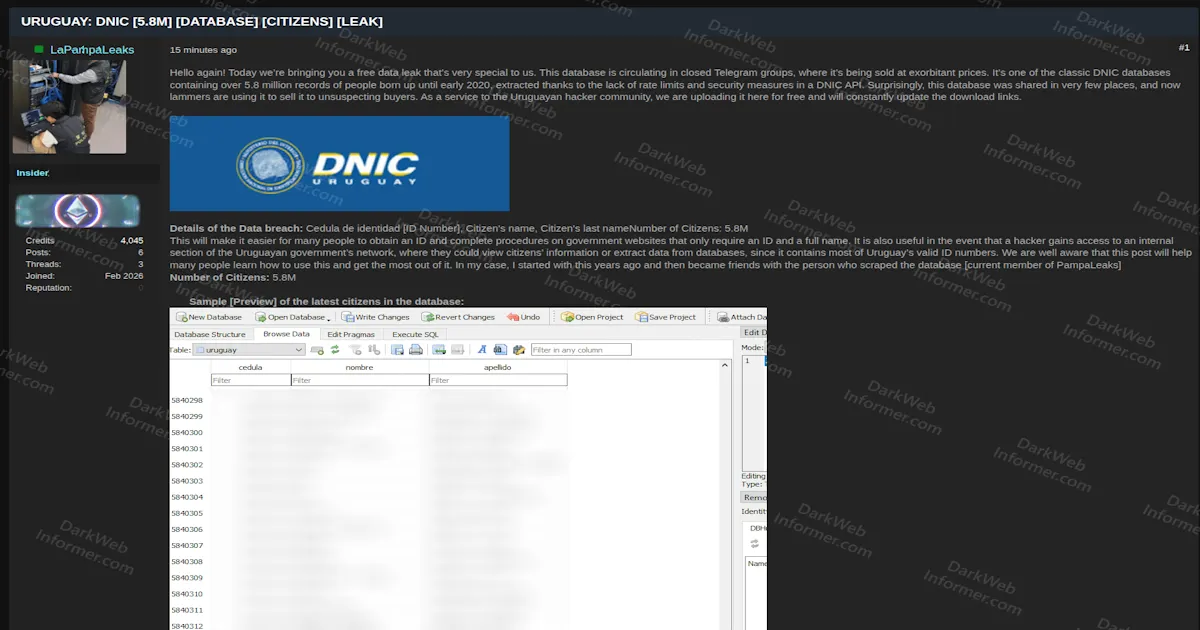
Task: Select row number 5840310
Action: pyautogui.click(x=187, y=594)
